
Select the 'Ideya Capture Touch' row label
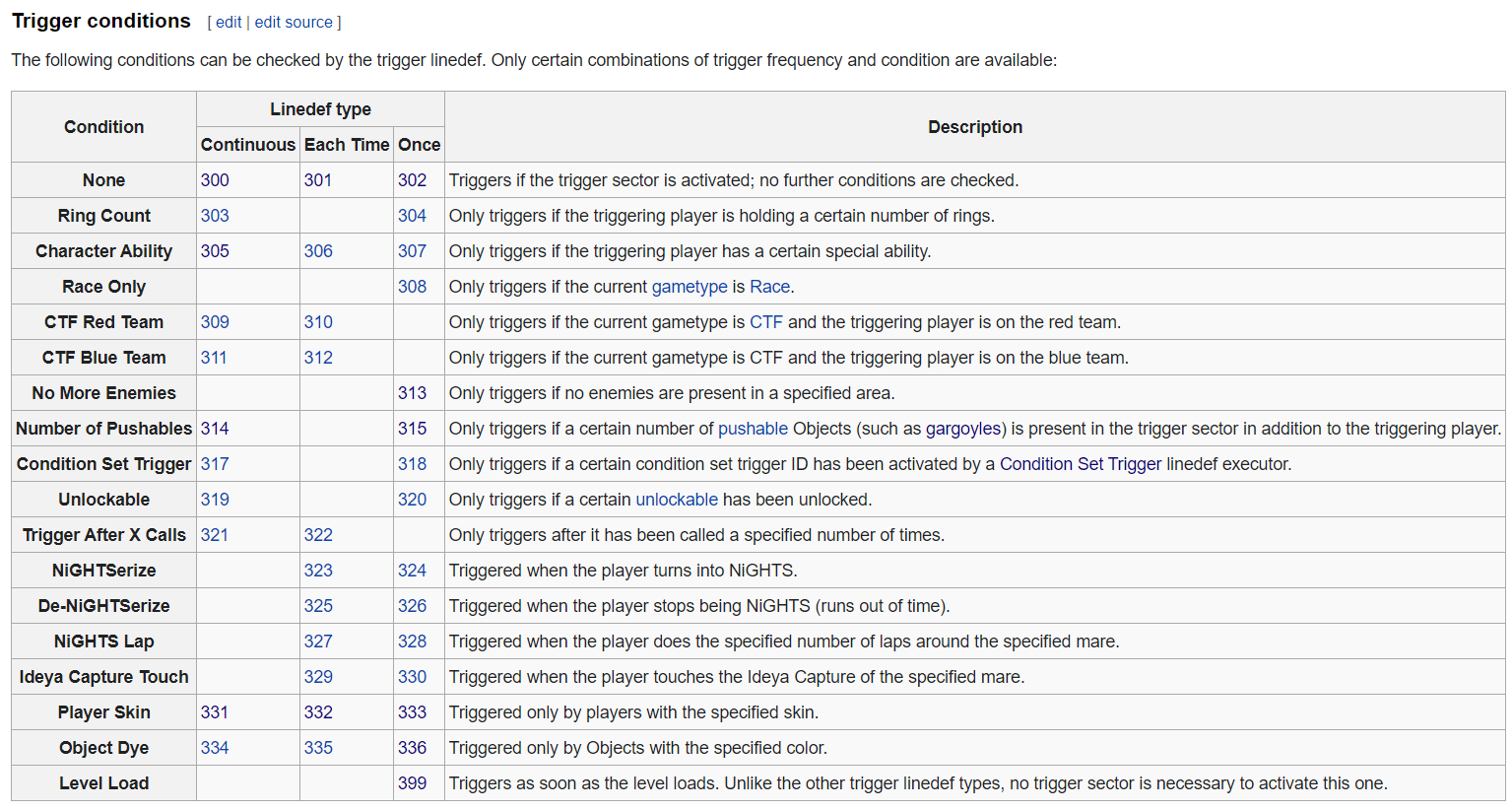point(103,677)
